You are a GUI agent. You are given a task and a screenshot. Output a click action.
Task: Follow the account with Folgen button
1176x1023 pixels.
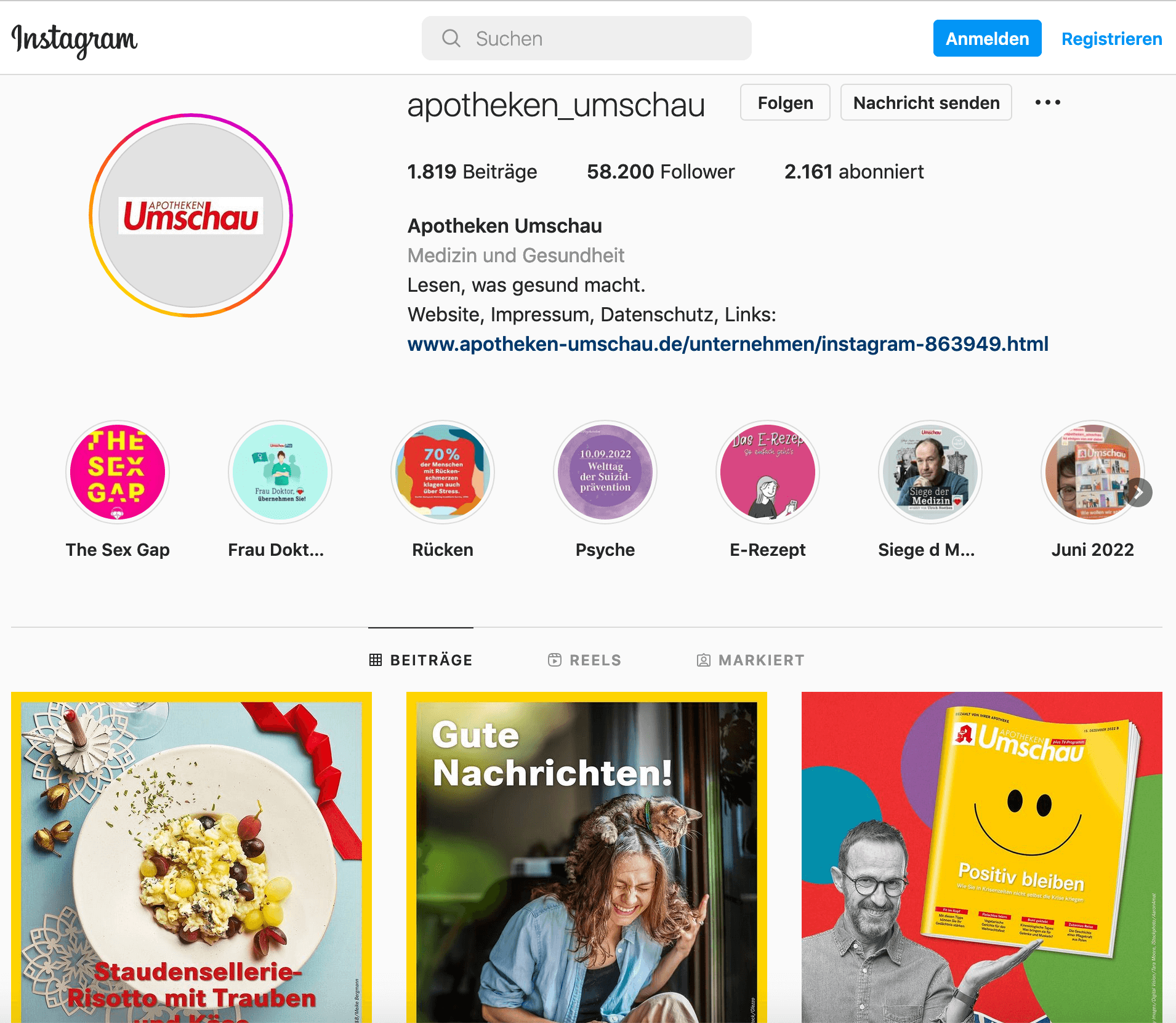click(785, 103)
